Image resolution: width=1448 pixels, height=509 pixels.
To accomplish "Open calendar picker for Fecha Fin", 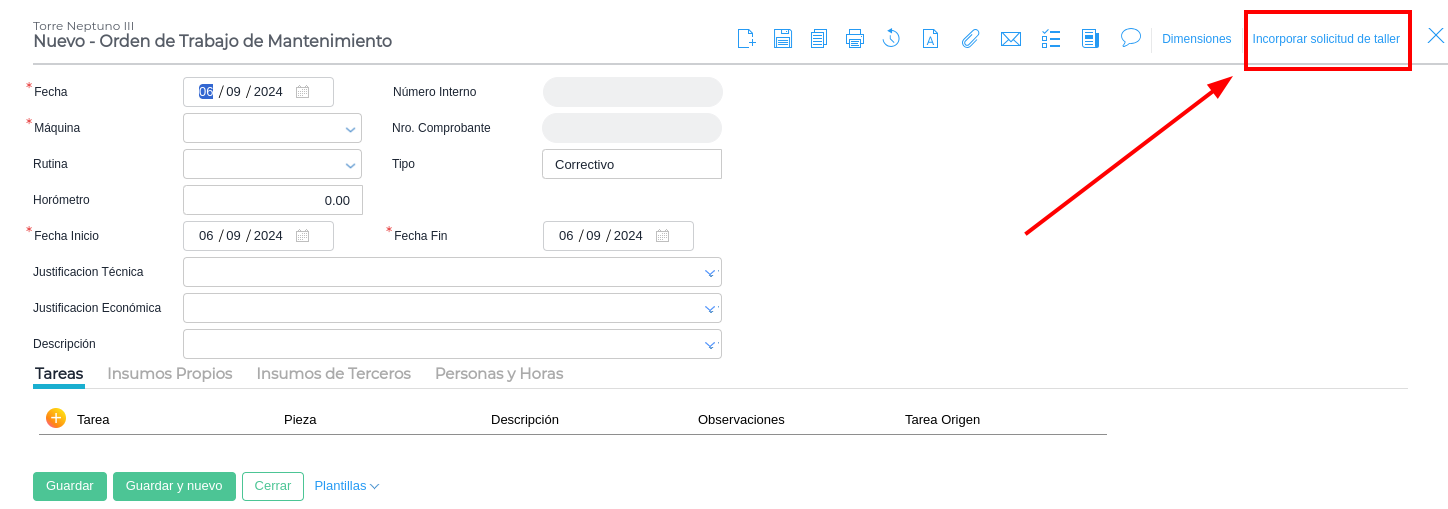I will click(662, 236).
